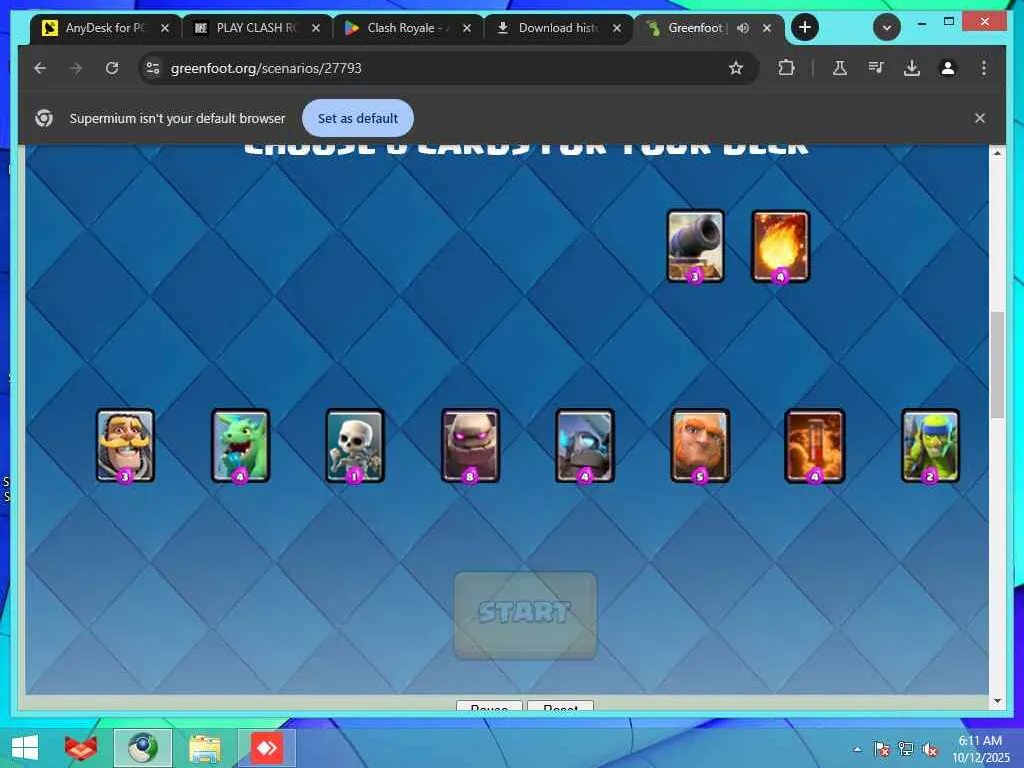The width and height of the screenshot is (1024, 768).
Task: Select the Cannon card
Action: (x=696, y=246)
